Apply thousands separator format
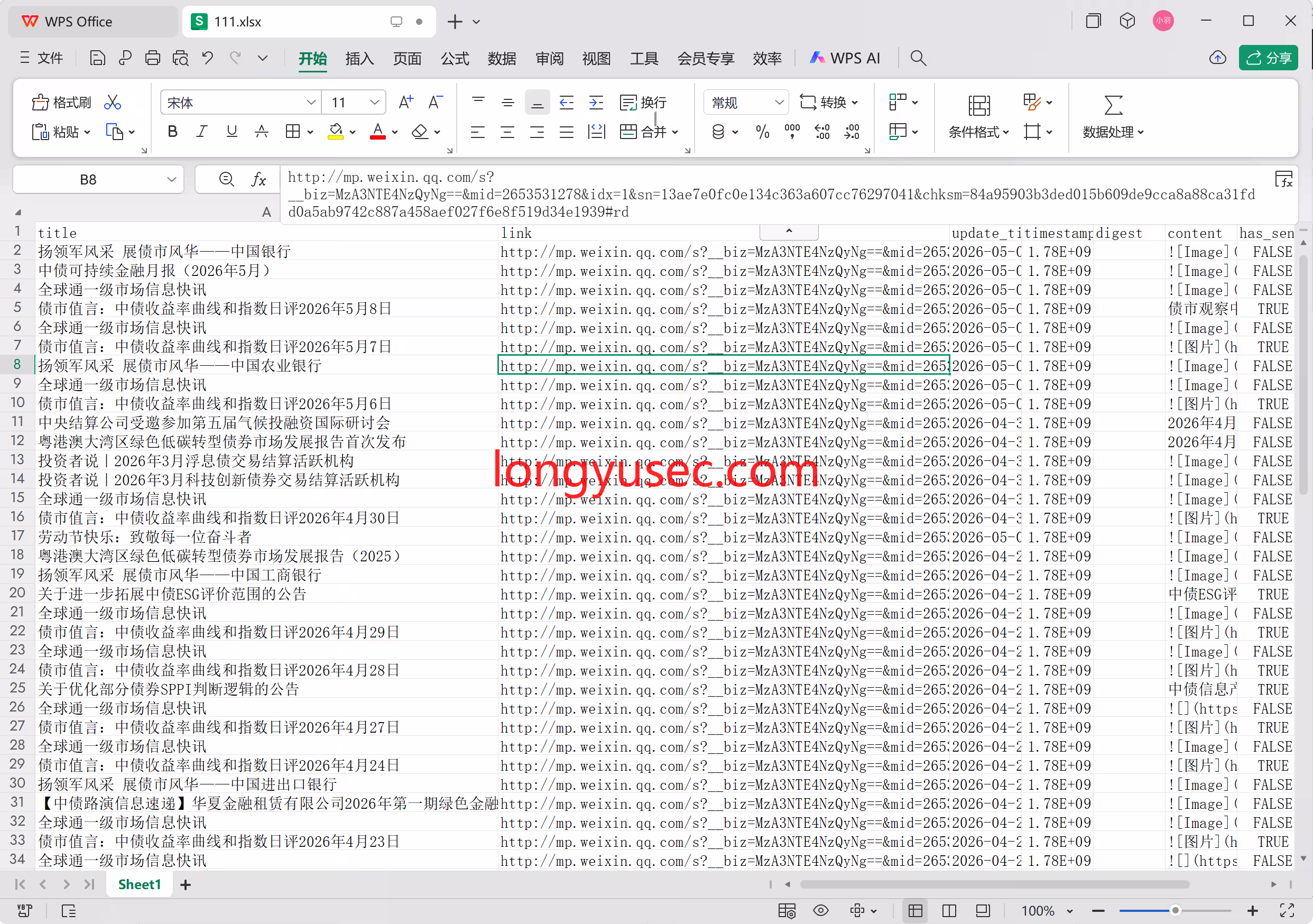Image resolution: width=1313 pixels, height=924 pixels. (x=792, y=132)
